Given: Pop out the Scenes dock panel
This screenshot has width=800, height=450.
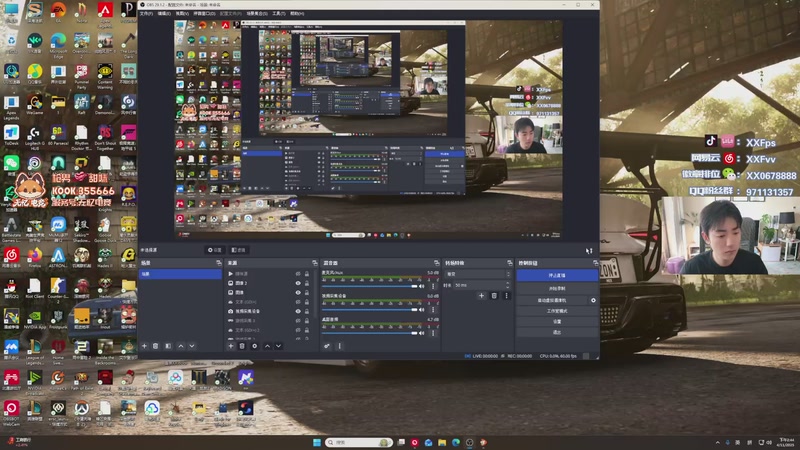Looking at the screenshot, I should [219, 263].
